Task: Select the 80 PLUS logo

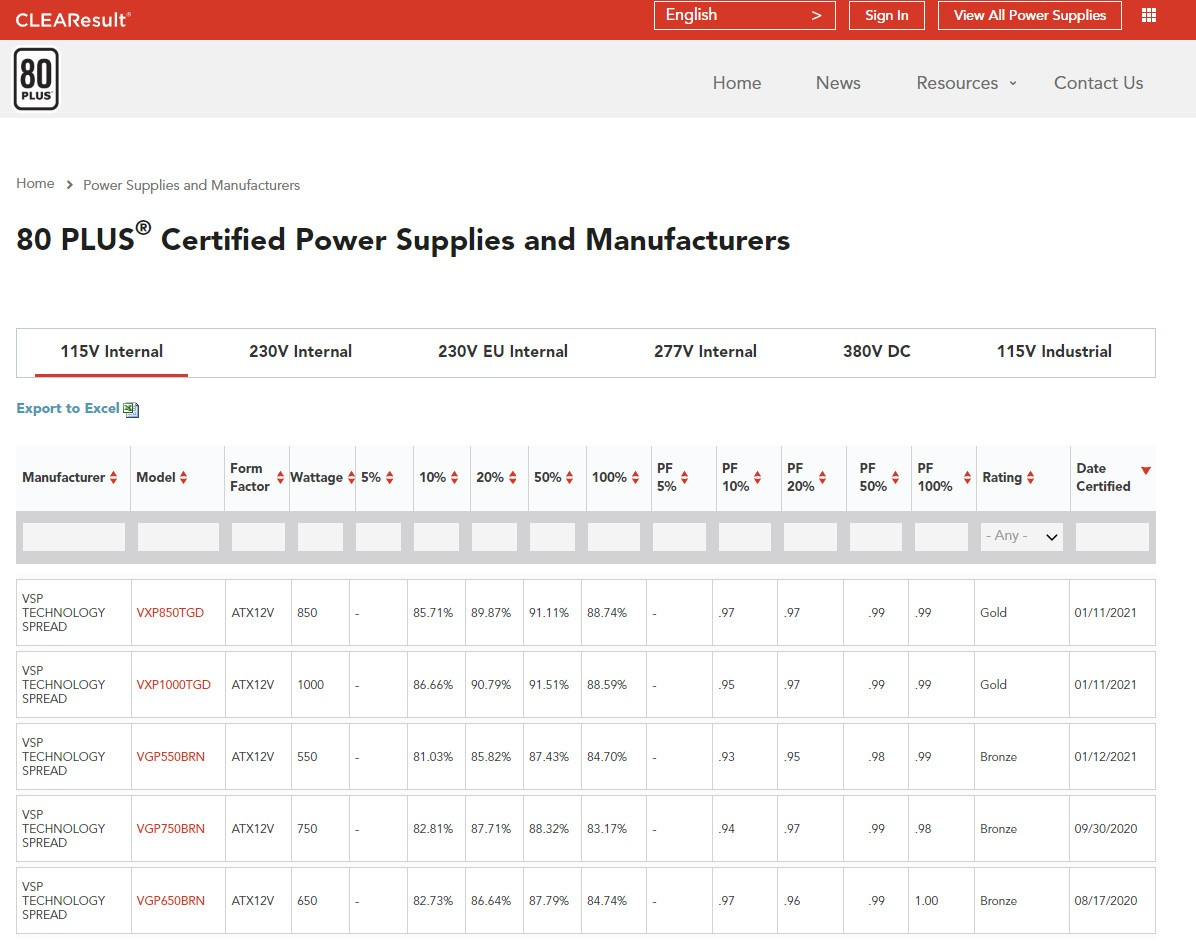Action: click(x=36, y=78)
